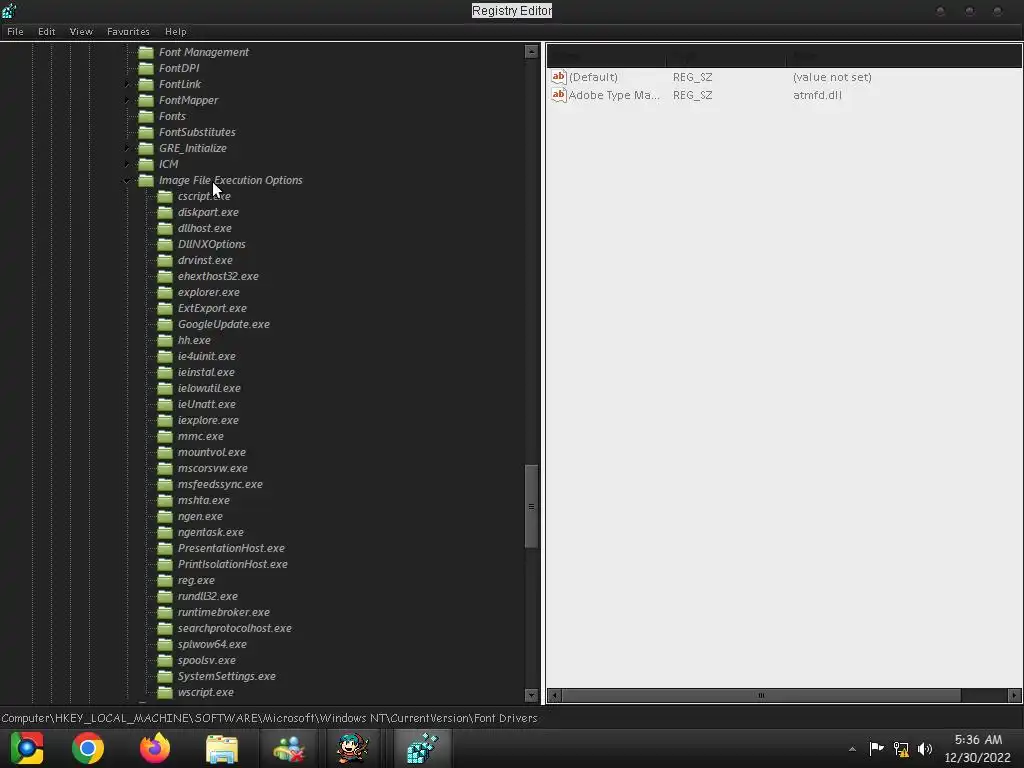Select the ngen.exe key
The height and width of the screenshot is (768, 1024).
pyautogui.click(x=200, y=516)
